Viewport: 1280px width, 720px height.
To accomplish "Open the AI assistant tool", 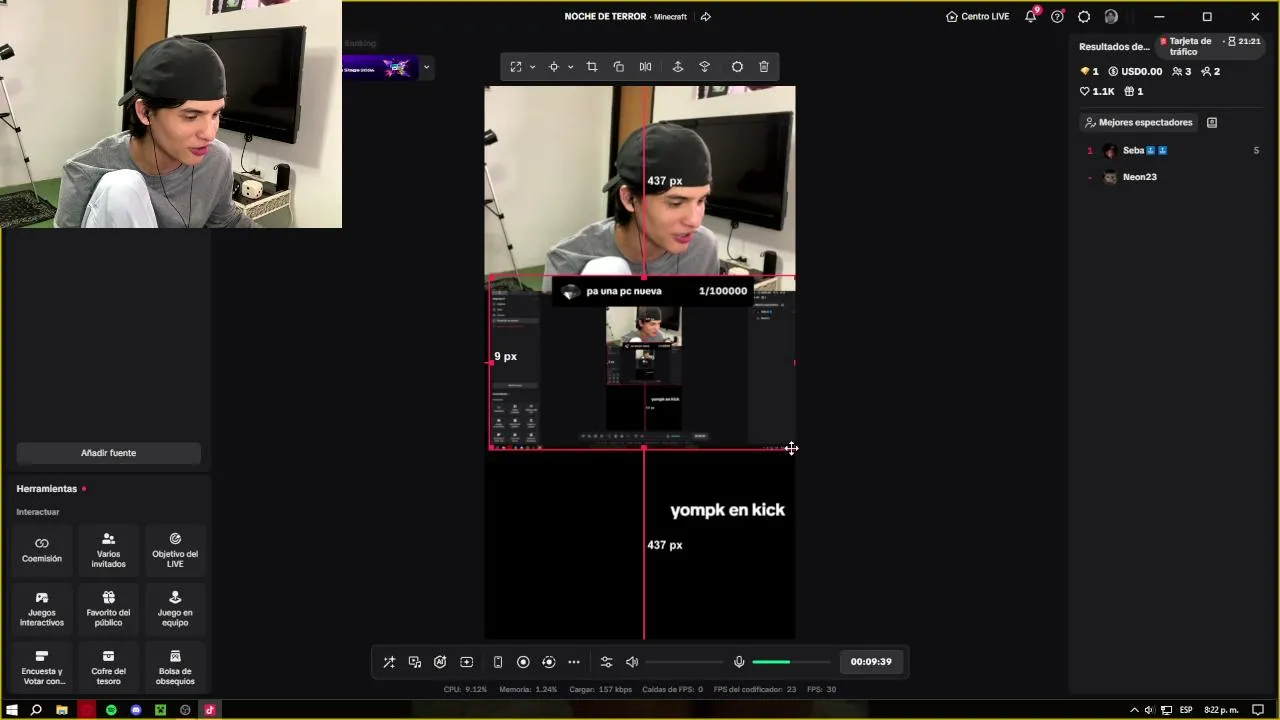I will click(440, 662).
